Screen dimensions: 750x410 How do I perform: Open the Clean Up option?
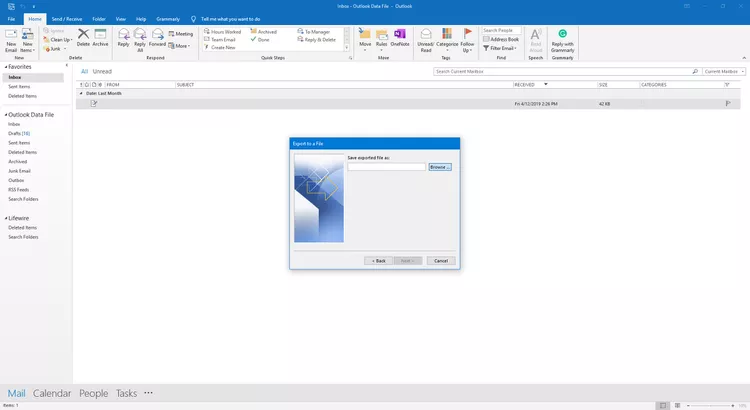[57, 40]
